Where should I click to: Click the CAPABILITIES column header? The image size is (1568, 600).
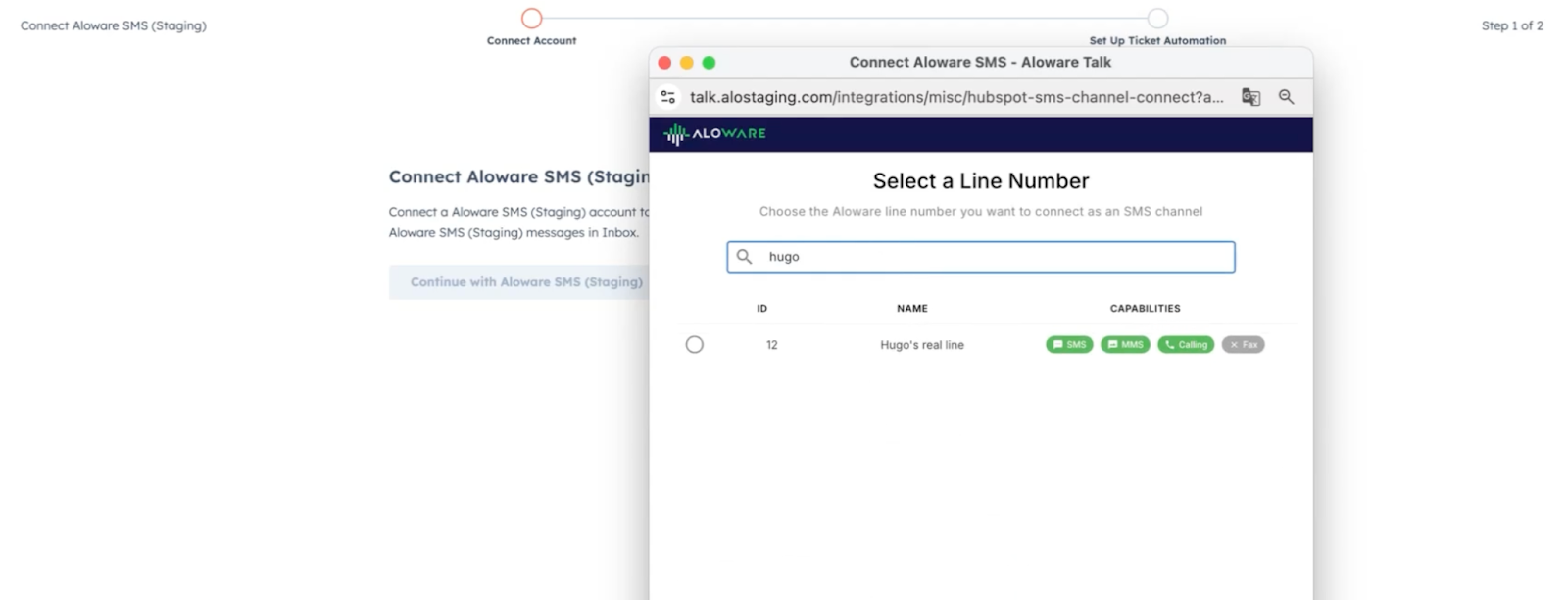[1145, 308]
